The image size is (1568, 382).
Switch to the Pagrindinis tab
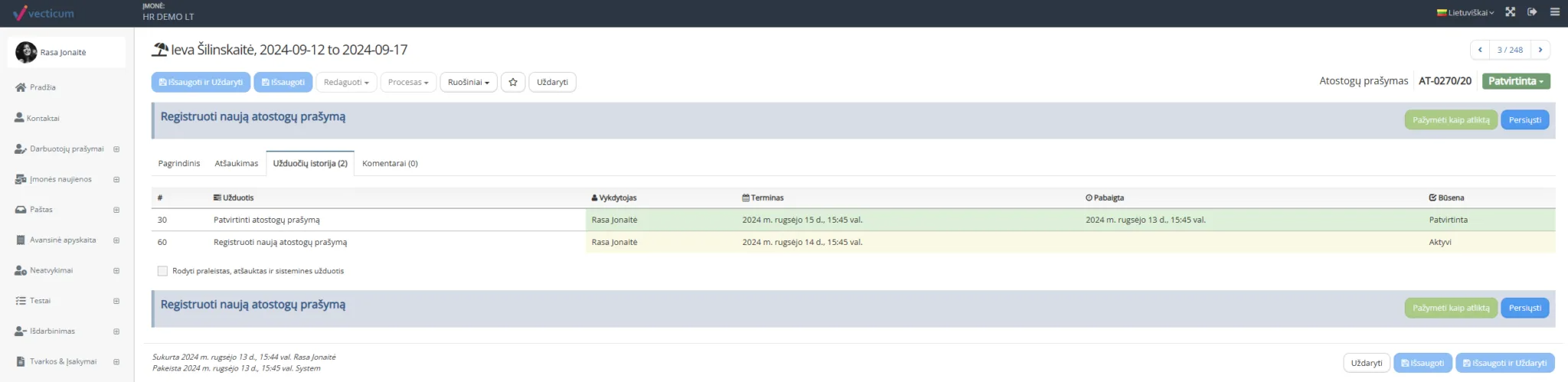pos(179,164)
